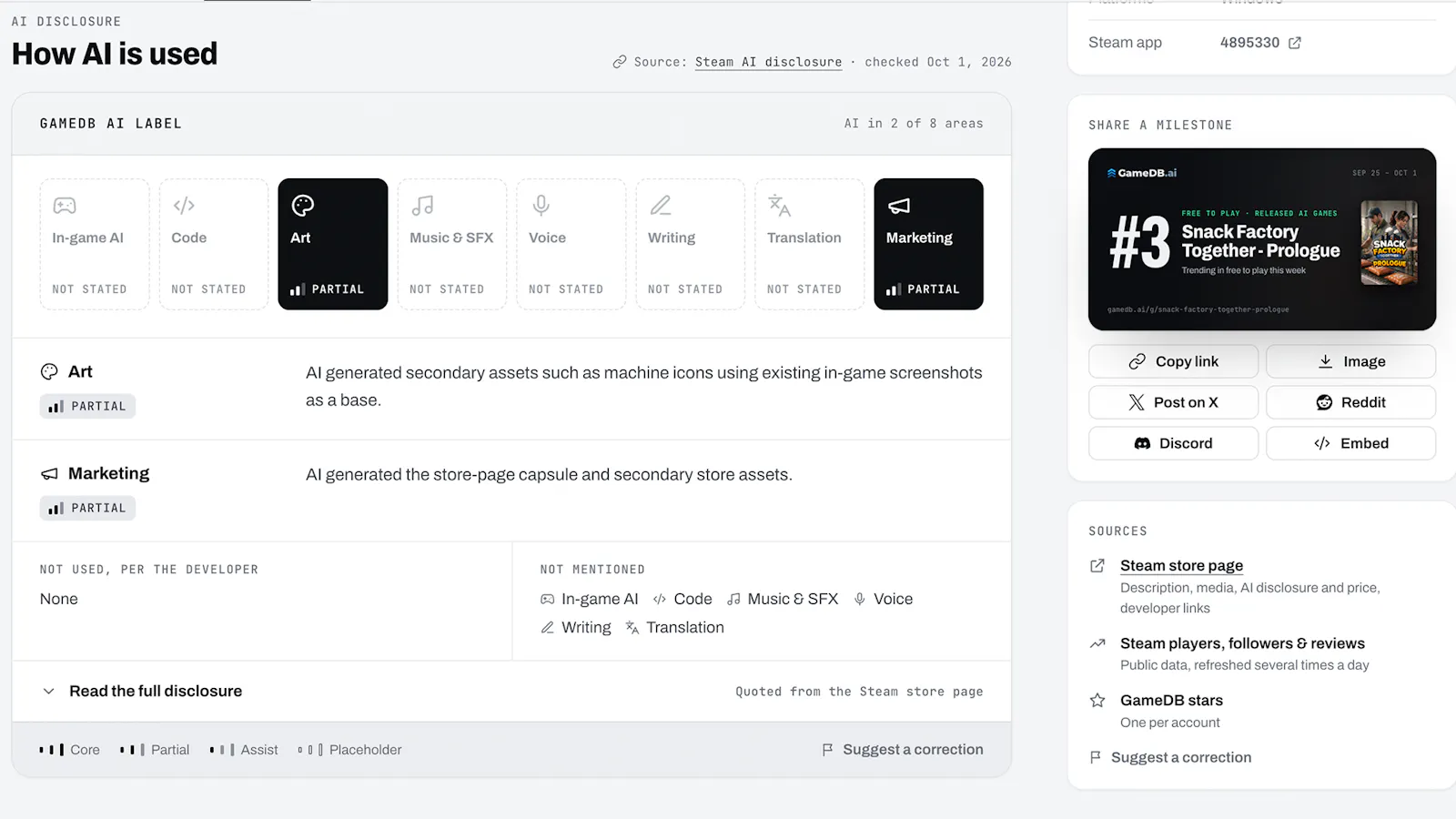
Task: Share the milestone with Post on X
Action: click(x=1174, y=402)
